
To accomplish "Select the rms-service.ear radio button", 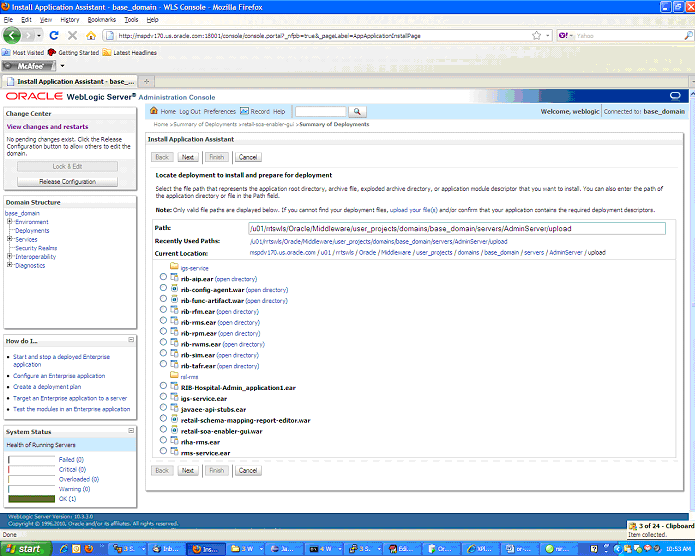I will click(163, 451).
